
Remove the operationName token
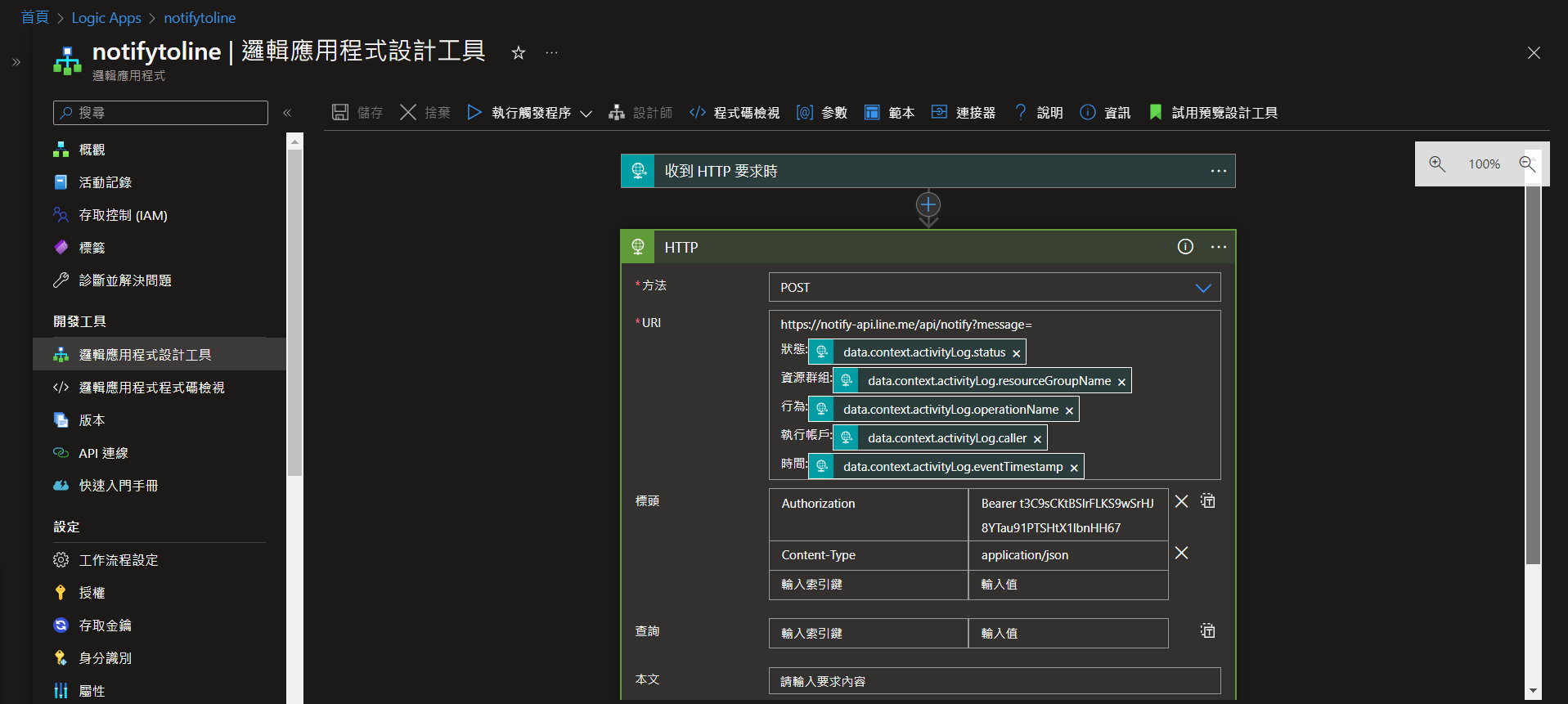(x=1069, y=410)
